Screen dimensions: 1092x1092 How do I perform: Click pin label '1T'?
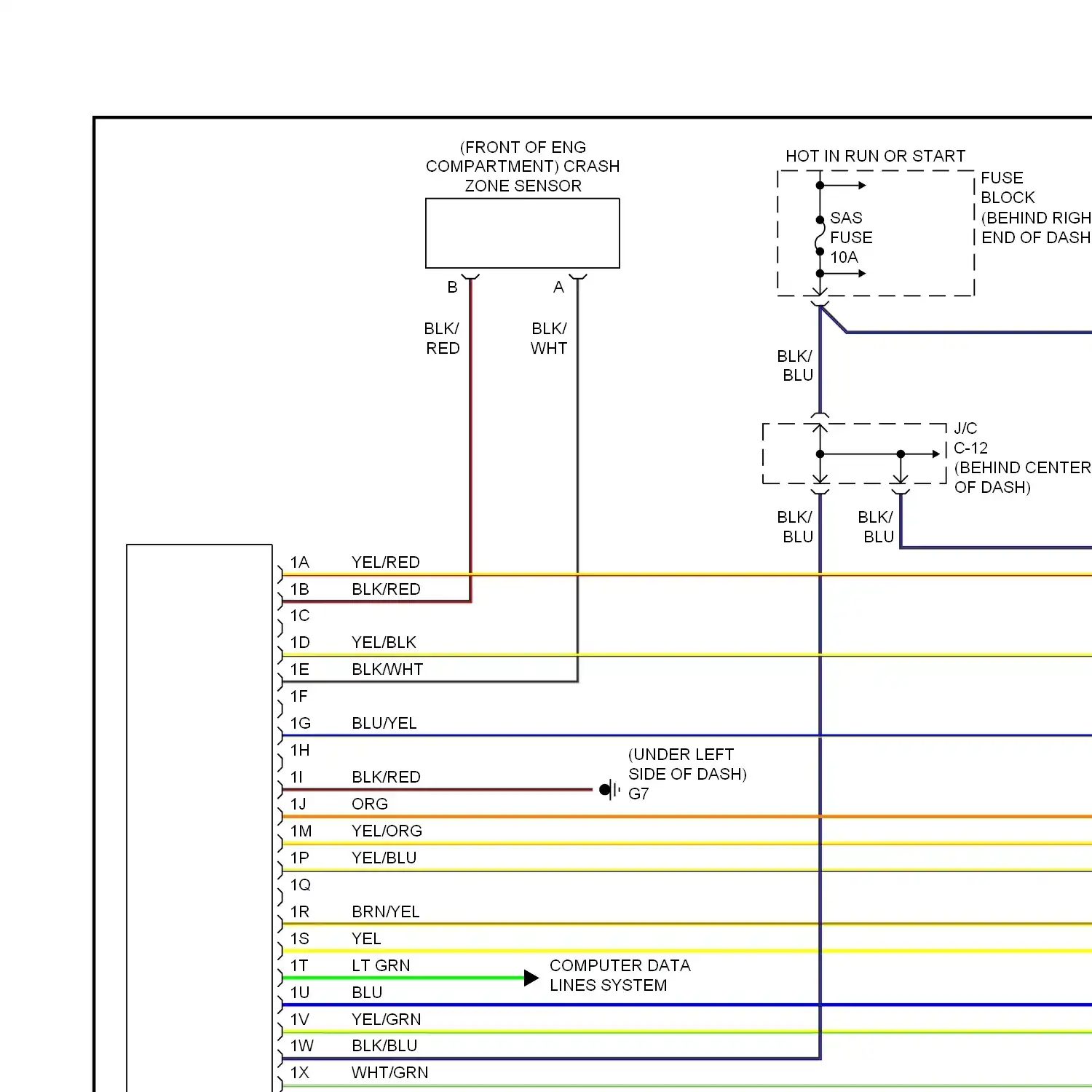299,966
